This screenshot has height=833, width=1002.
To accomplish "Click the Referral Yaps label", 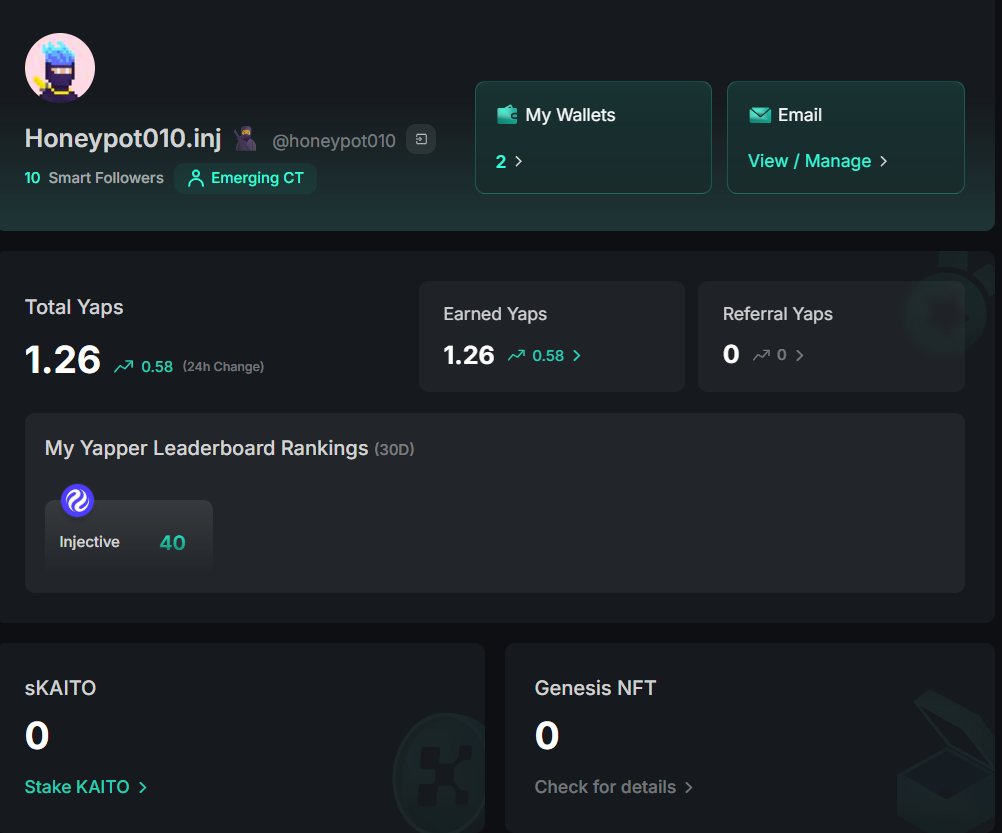I will pos(778,314).
